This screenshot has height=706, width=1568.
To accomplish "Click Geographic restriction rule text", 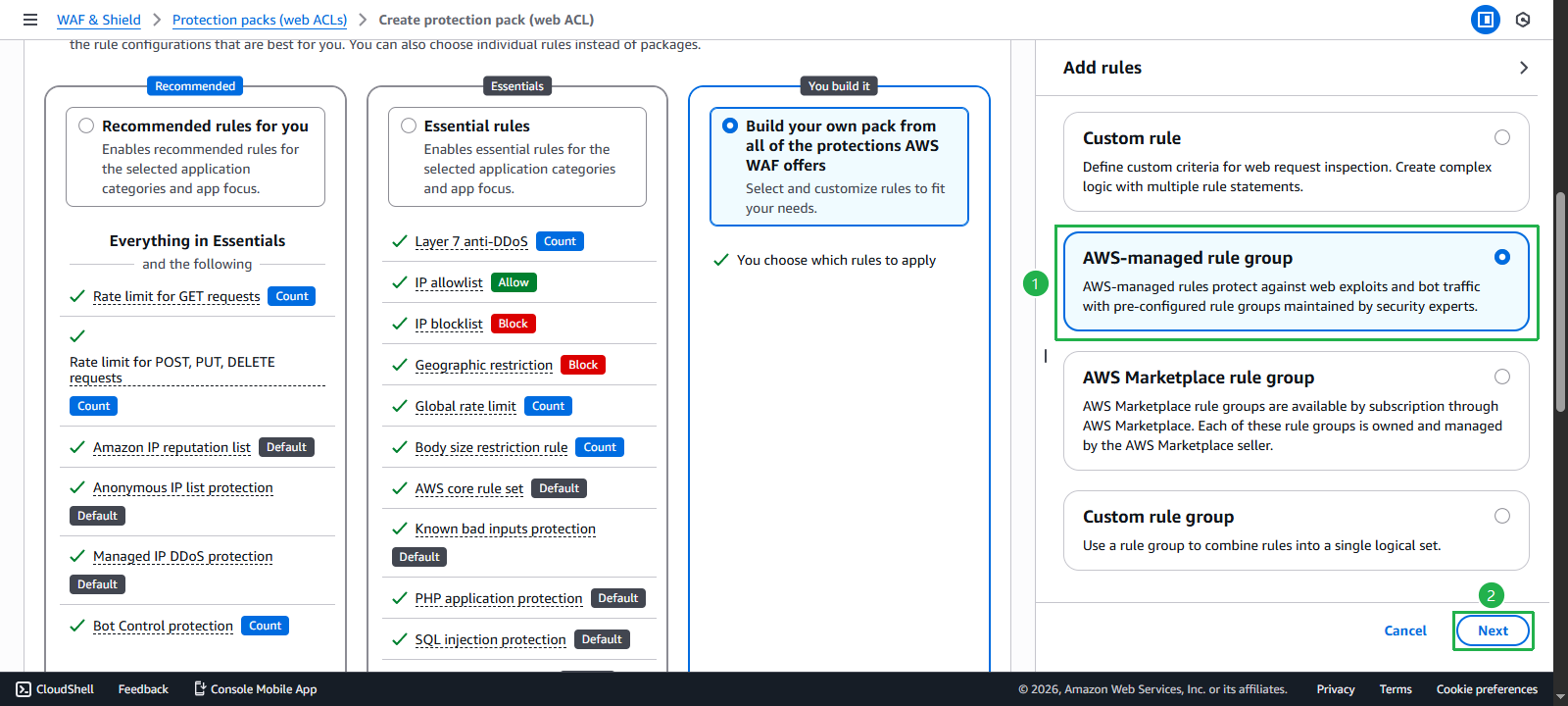I will pos(484,365).
